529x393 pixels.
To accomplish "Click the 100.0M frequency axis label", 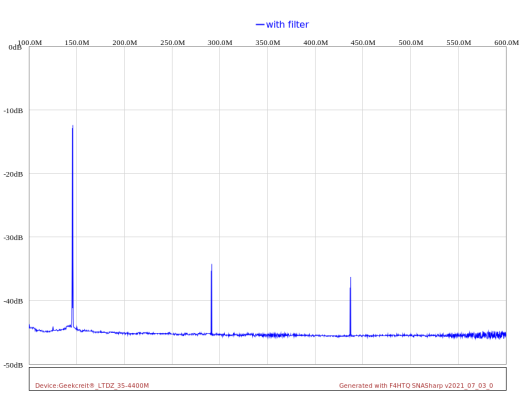I will pos(30,43).
